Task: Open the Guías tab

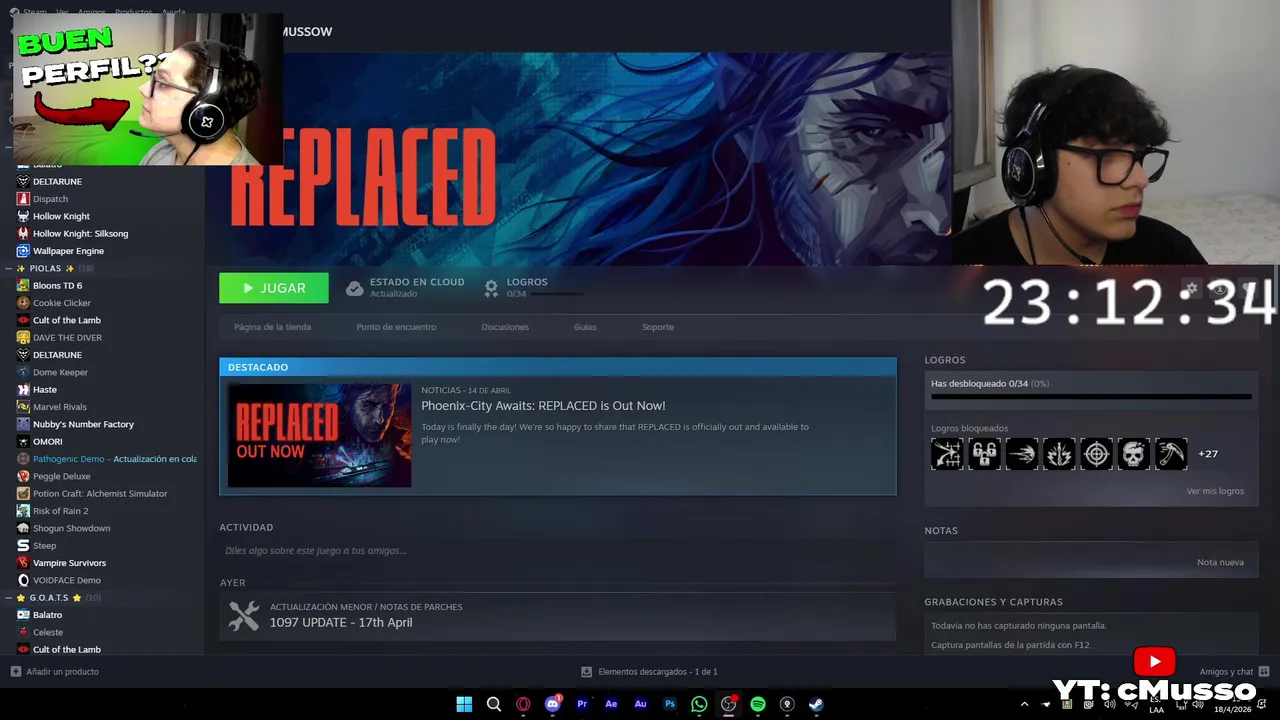Action: (x=585, y=327)
